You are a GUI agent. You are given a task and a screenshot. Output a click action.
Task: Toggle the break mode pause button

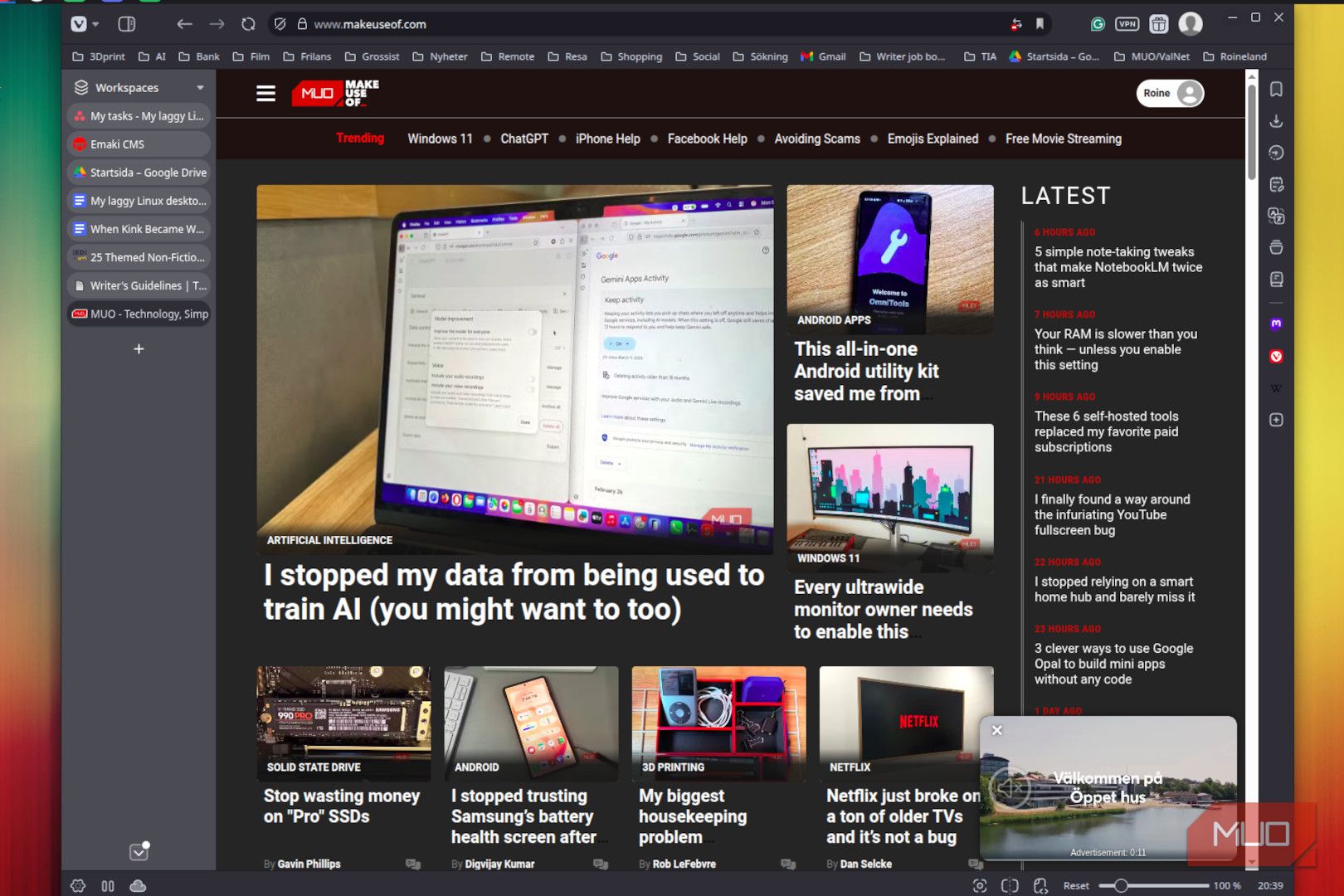tap(108, 885)
